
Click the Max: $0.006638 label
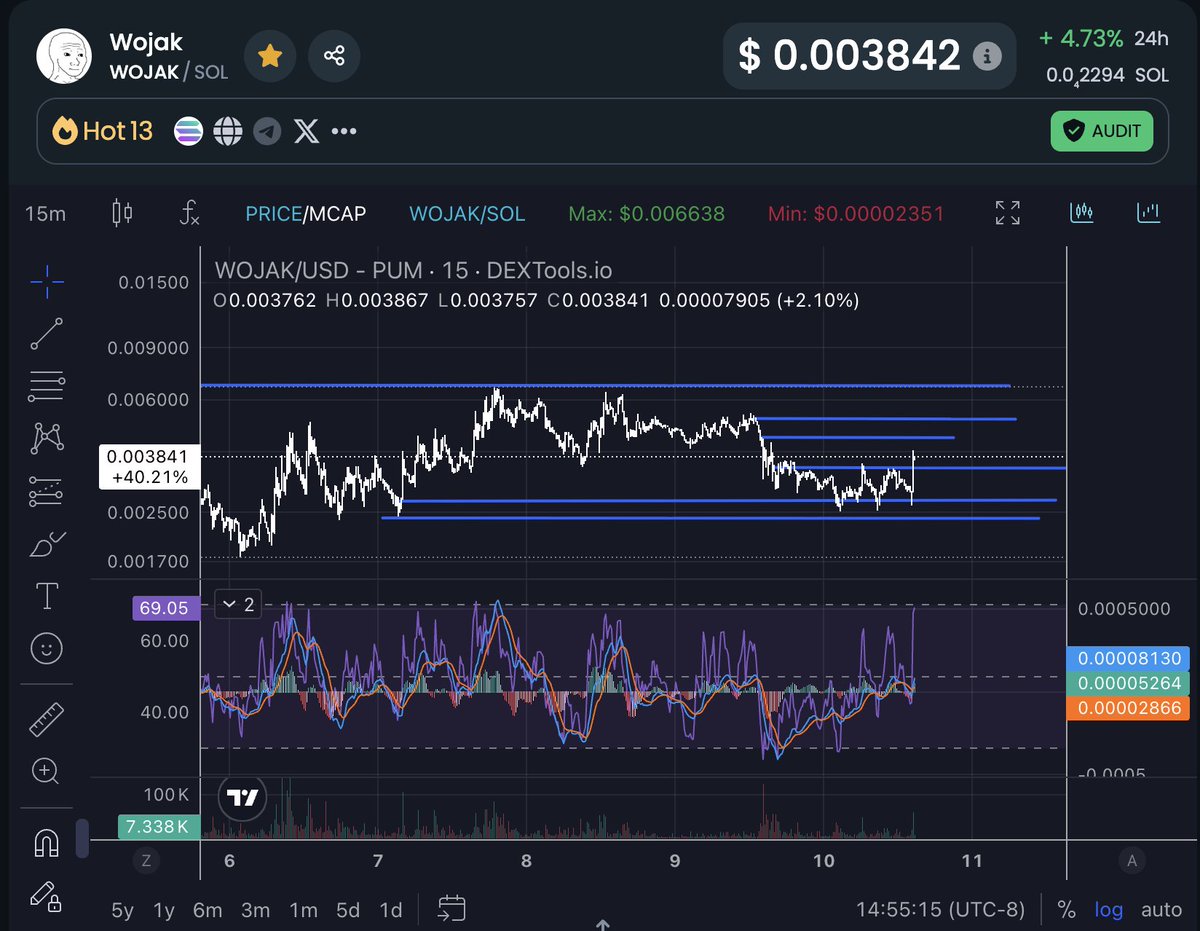coord(647,213)
